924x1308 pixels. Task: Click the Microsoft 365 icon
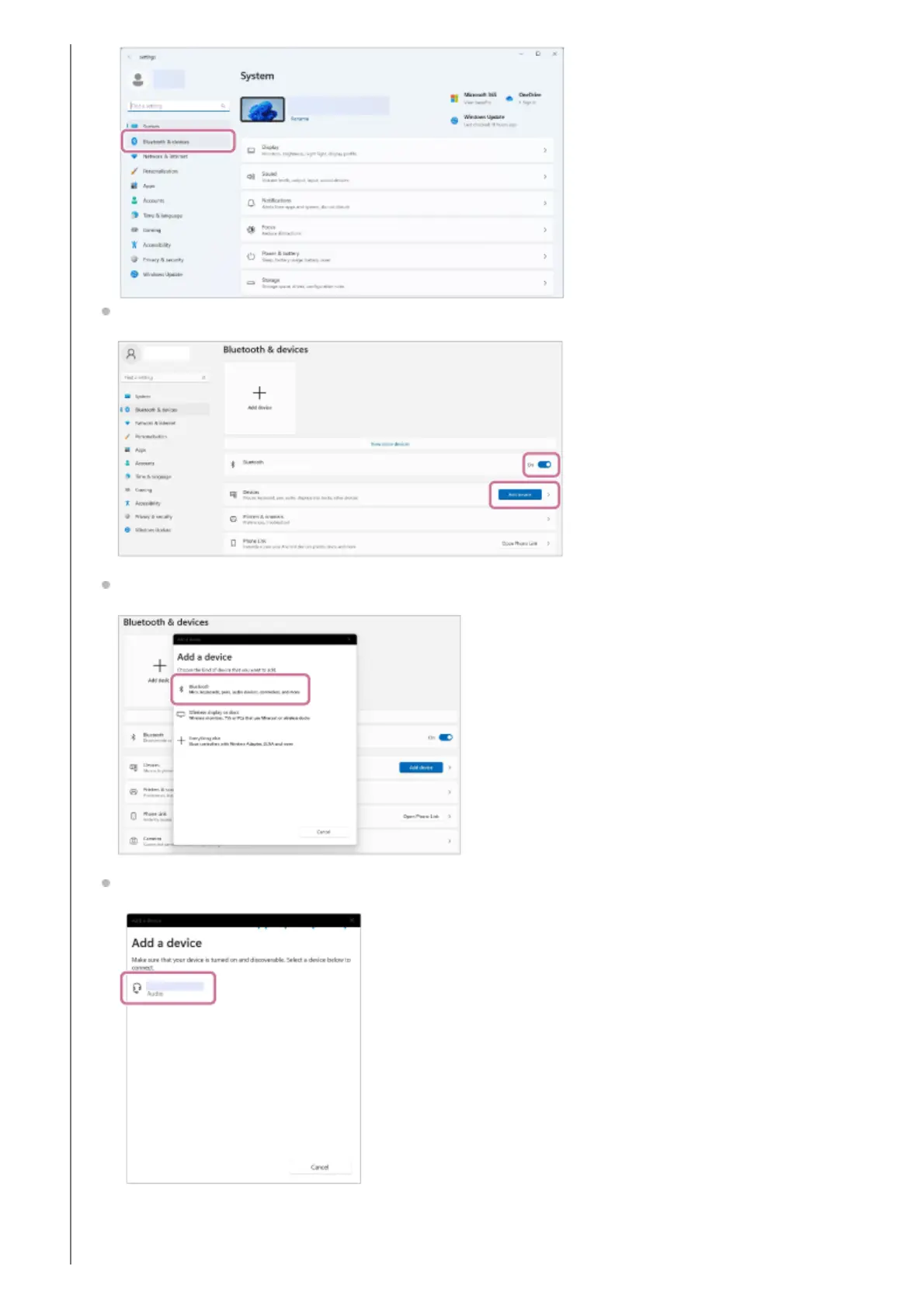[454, 98]
